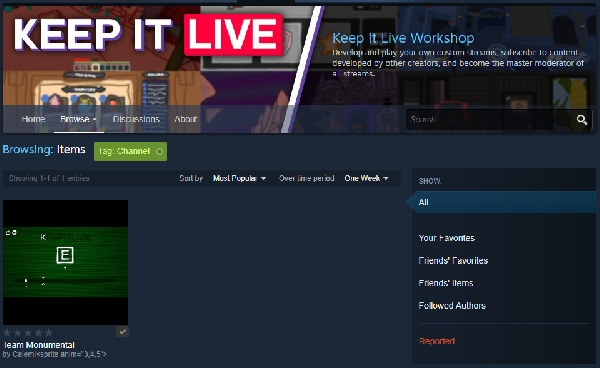
Task: Open the Reported items link
Action: pos(437,341)
